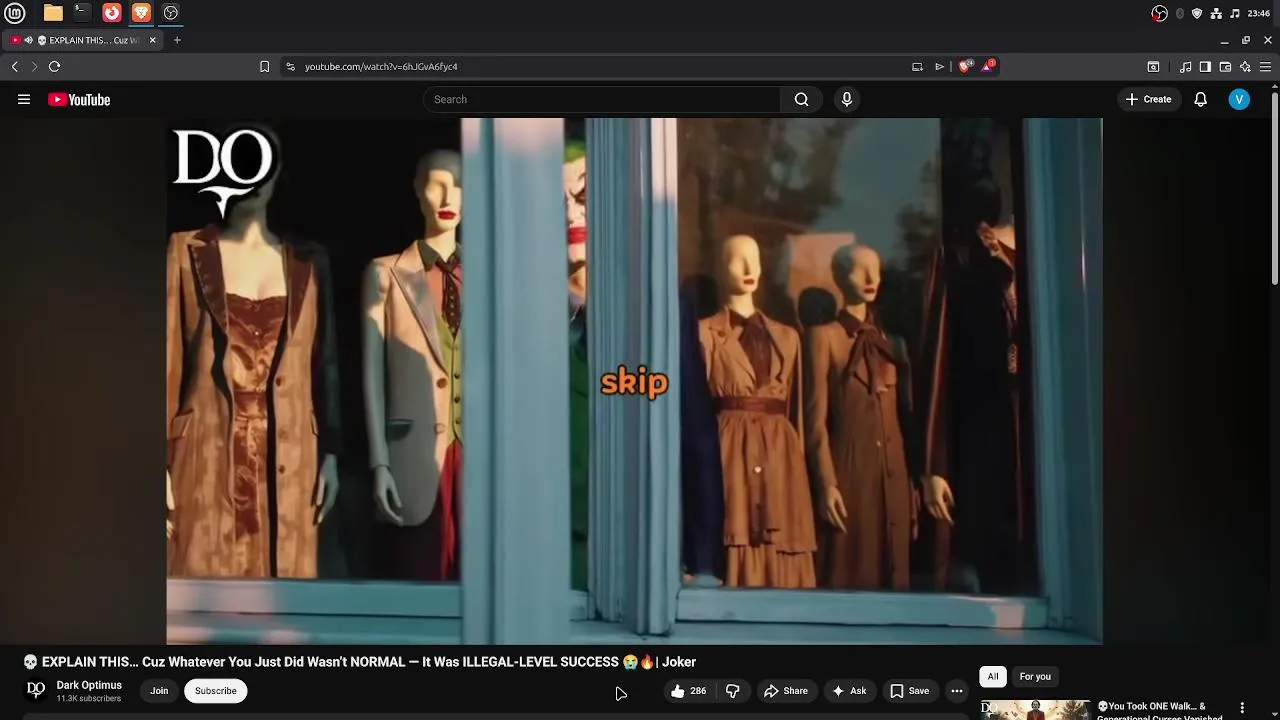Go to YouTube home via logo

(x=79, y=99)
